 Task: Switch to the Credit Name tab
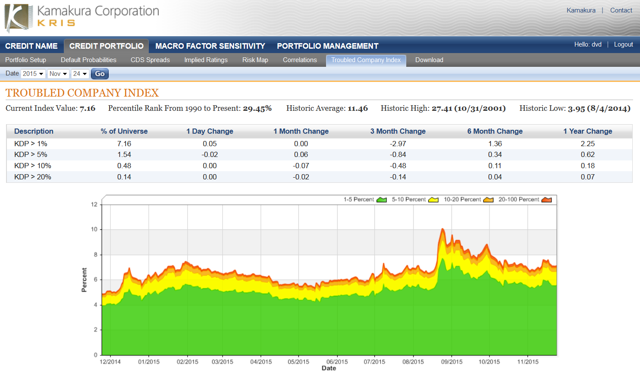(31, 46)
